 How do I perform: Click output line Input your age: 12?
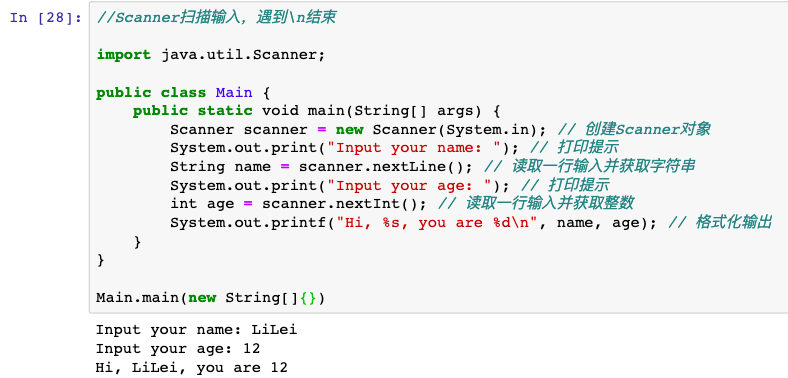click(178, 348)
